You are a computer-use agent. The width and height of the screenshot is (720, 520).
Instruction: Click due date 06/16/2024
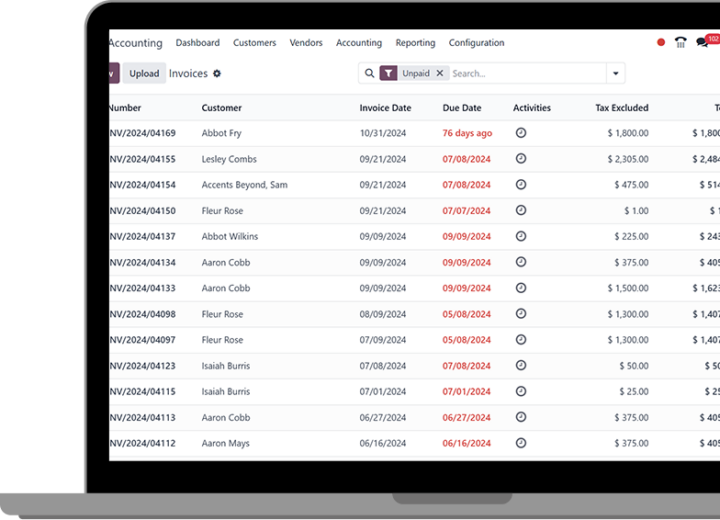point(467,443)
